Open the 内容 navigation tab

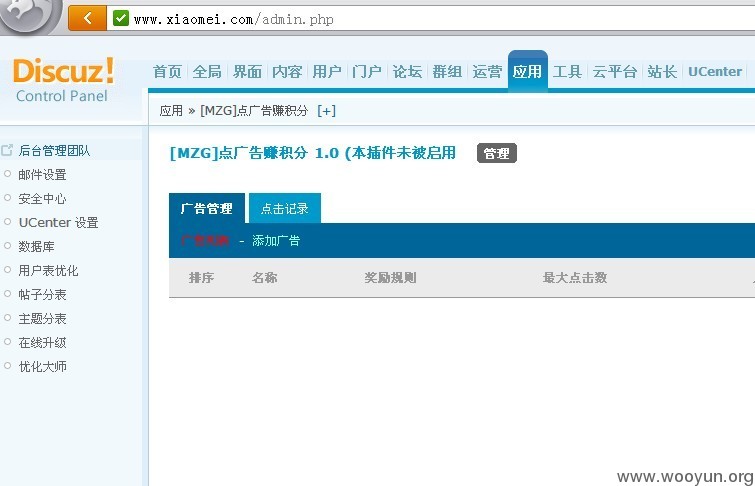click(287, 72)
